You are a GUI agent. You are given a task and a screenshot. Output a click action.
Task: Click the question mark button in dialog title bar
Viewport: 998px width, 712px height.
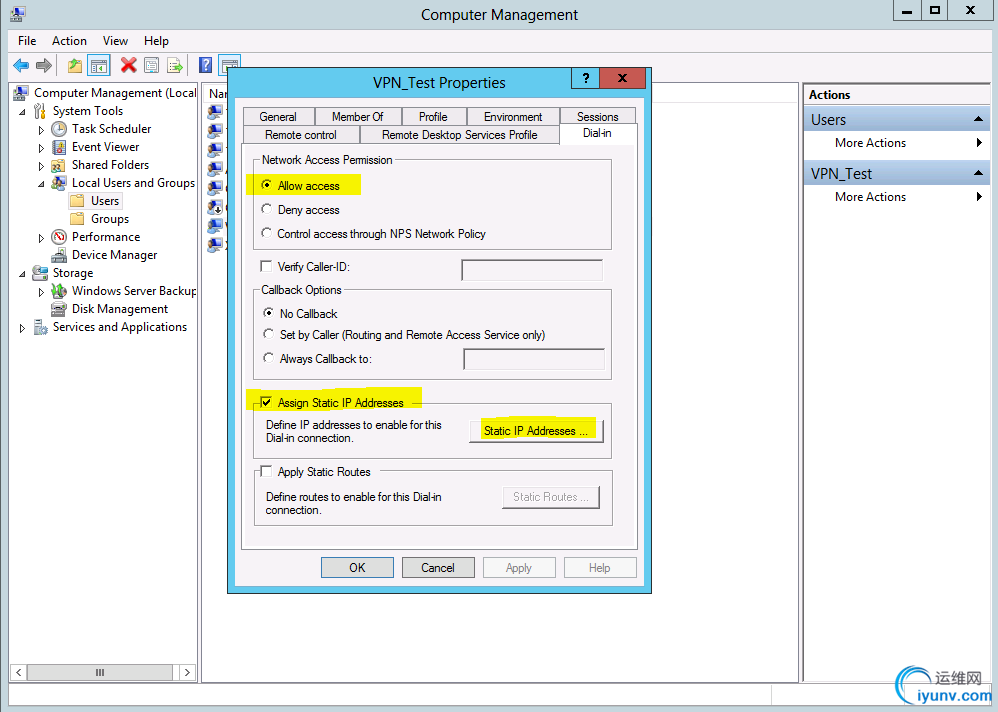(x=586, y=78)
